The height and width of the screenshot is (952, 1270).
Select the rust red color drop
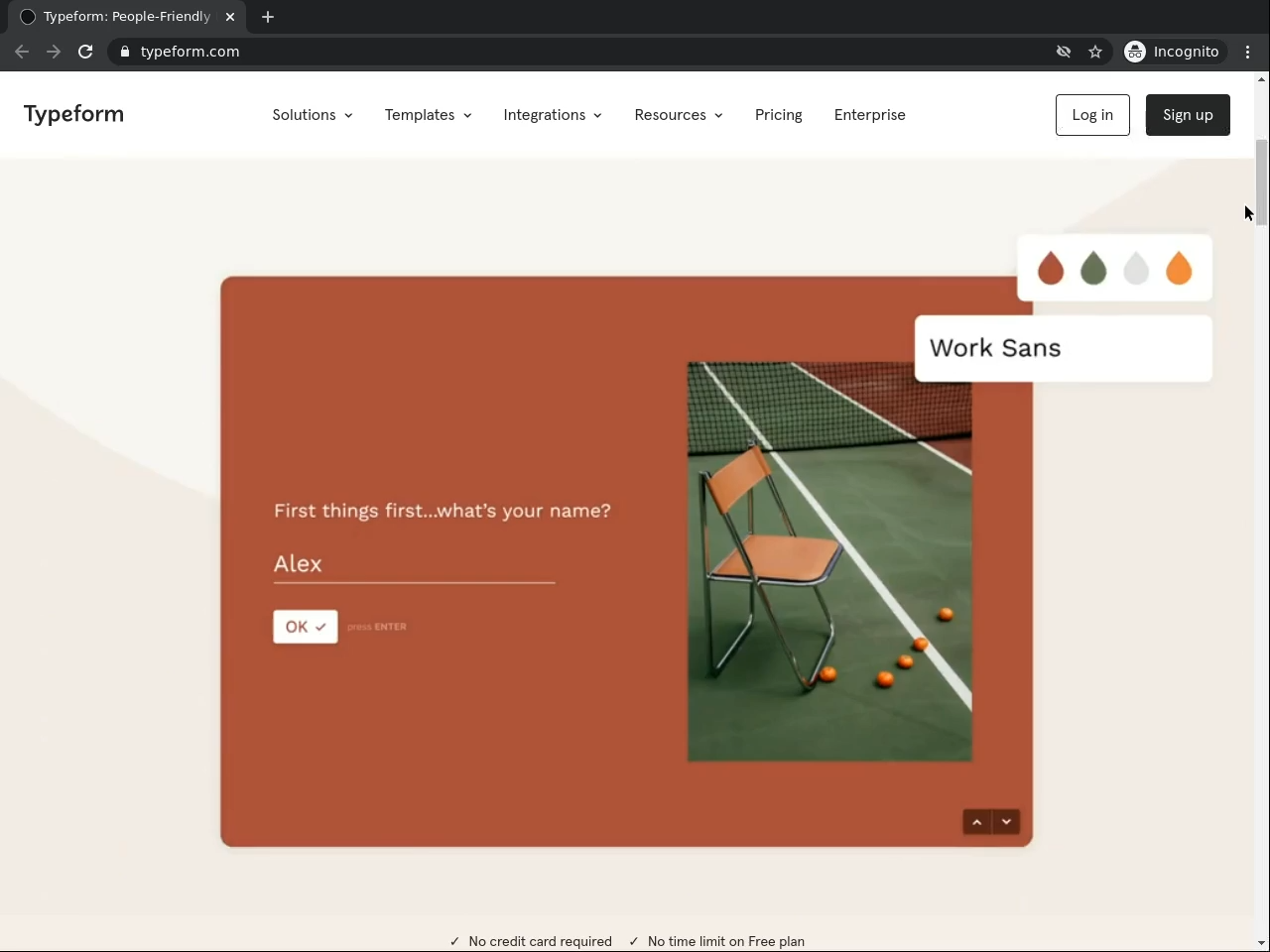point(1051,268)
